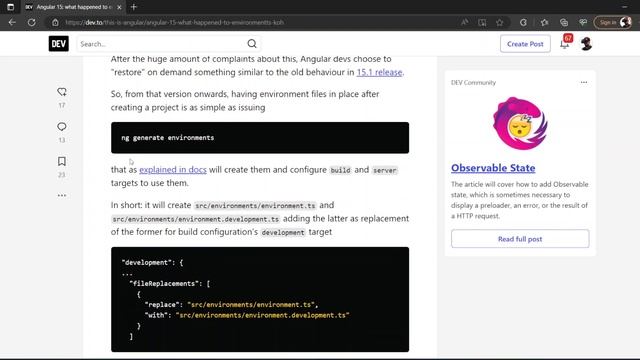Viewport: 640px width, 360px height.
Task: Click the browser essentials heart icon
Action: [583, 22]
